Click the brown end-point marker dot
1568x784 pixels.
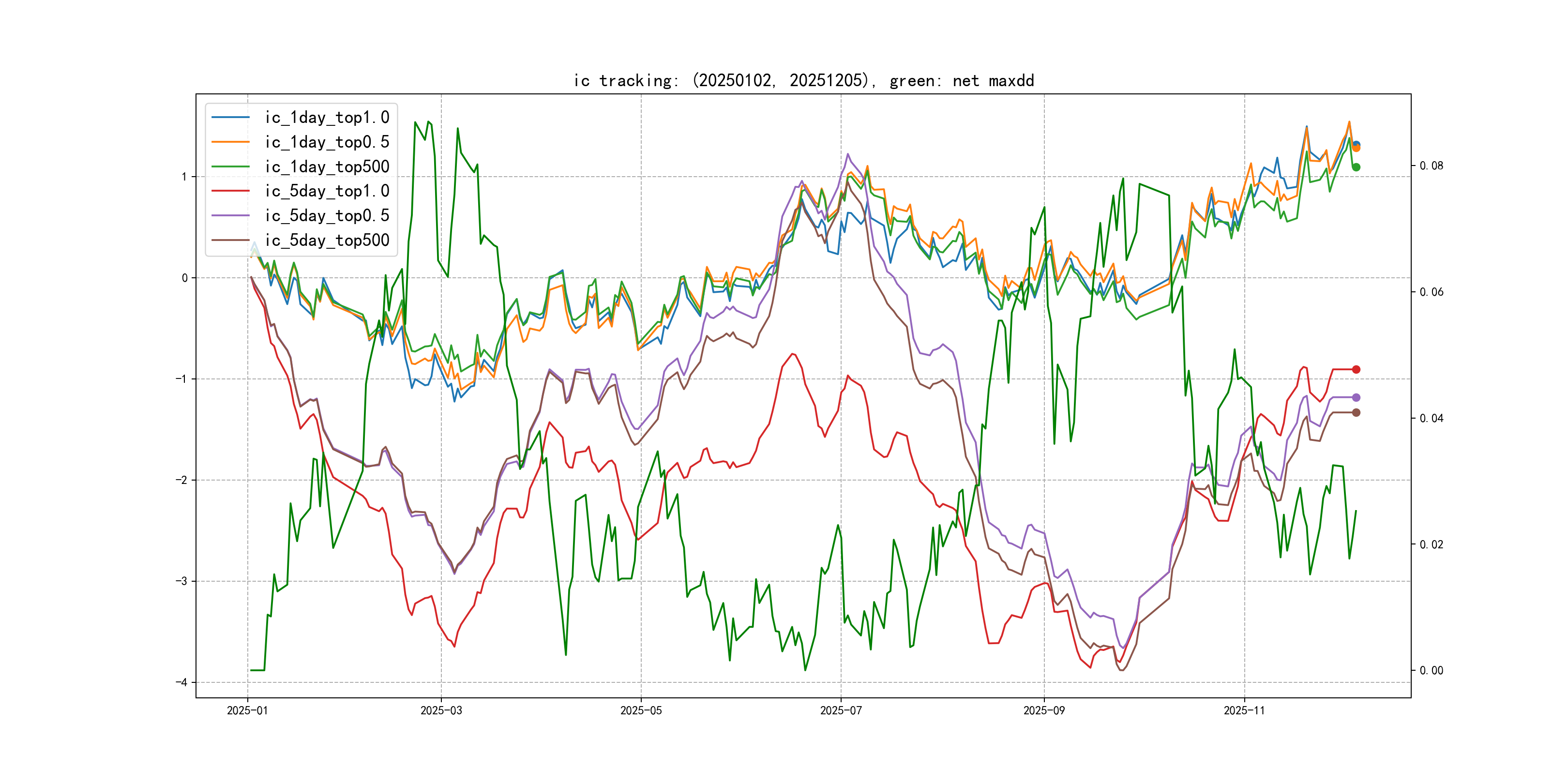(x=1356, y=413)
